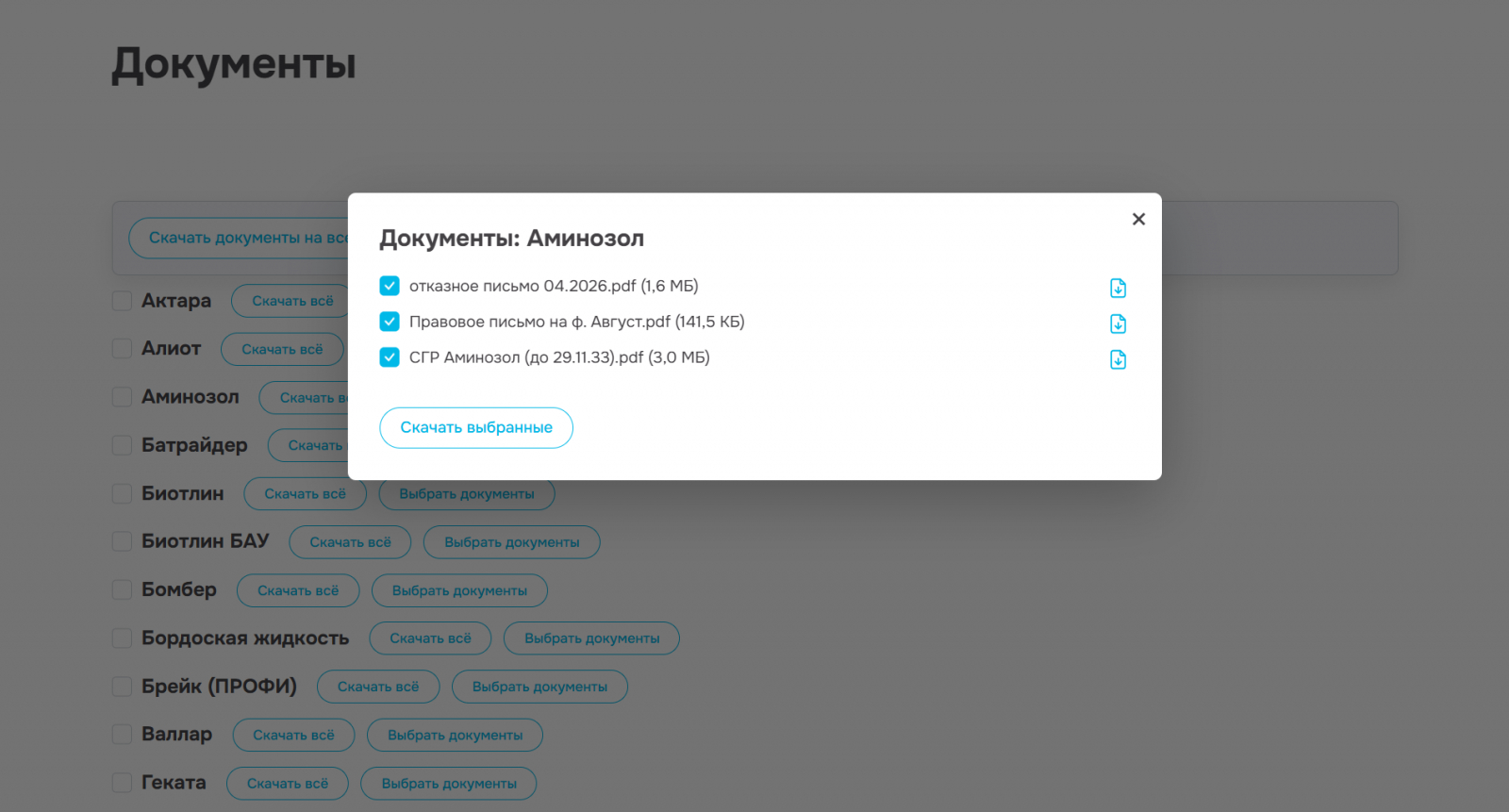Open Выбрать документы for Биотлин БАУ
The width and height of the screenshot is (1509, 812).
click(512, 542)
